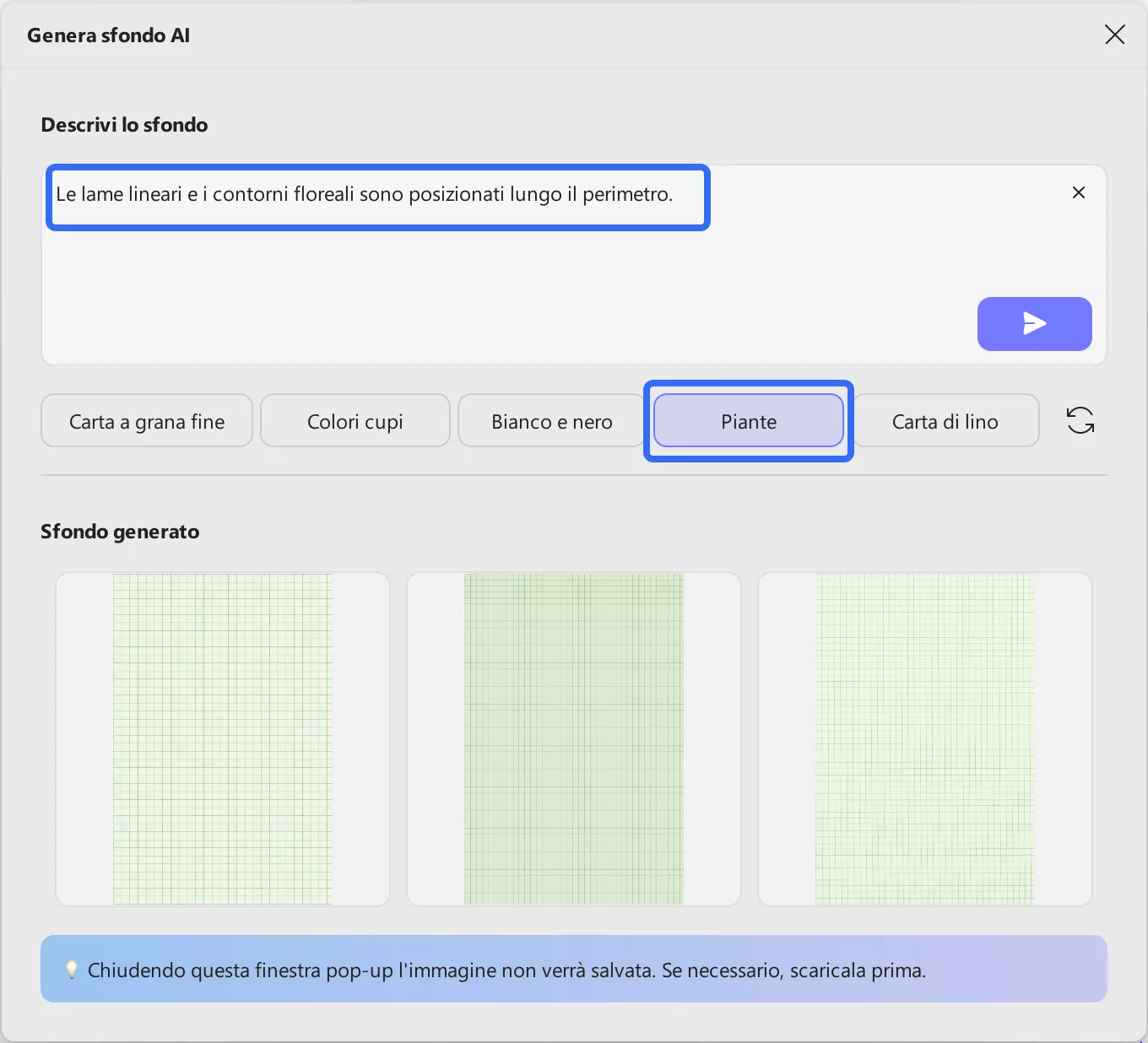The width and height of the screenshot is (1148, 1043).
Task: Click the scaricala prima notice banner
Action: click(574, 969)
